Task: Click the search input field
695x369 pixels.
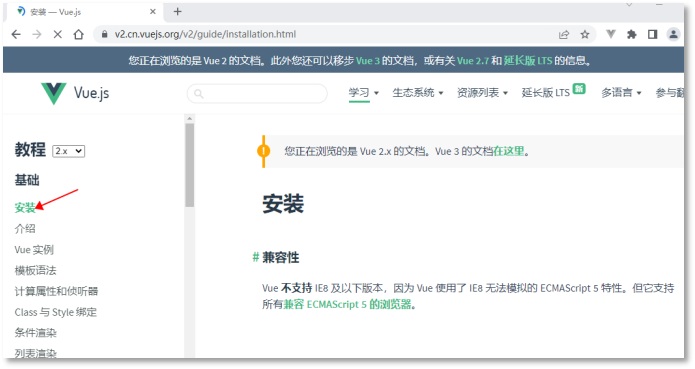Action: pyautogui.click(x=257, y=93)
